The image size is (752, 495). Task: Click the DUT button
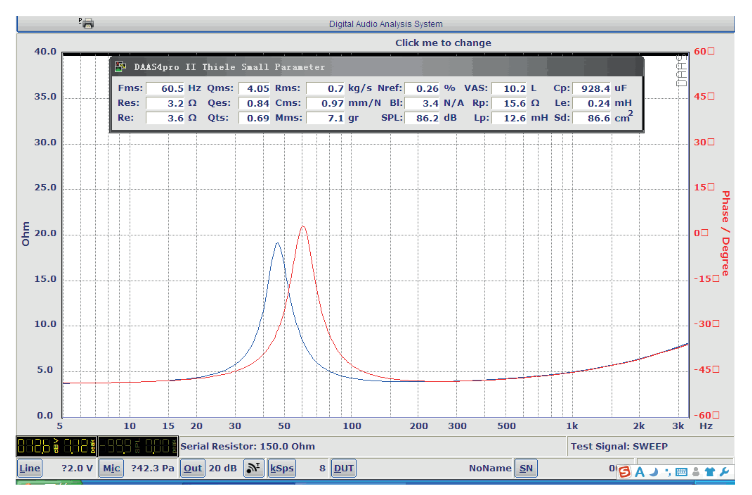click(343, 468)
